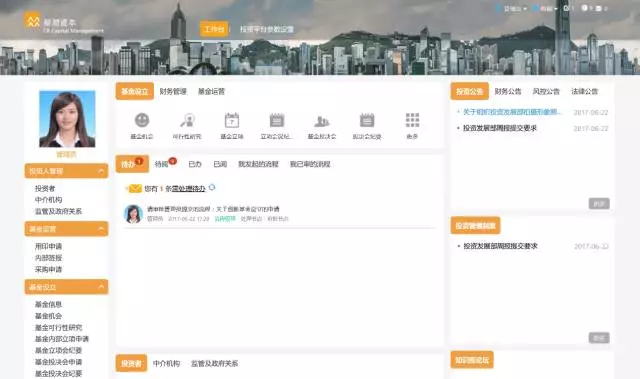The width and height of the screenshot is (640, 379).
Task: Open the 基金机会 smiley face icon
Action: click(142, 120)
